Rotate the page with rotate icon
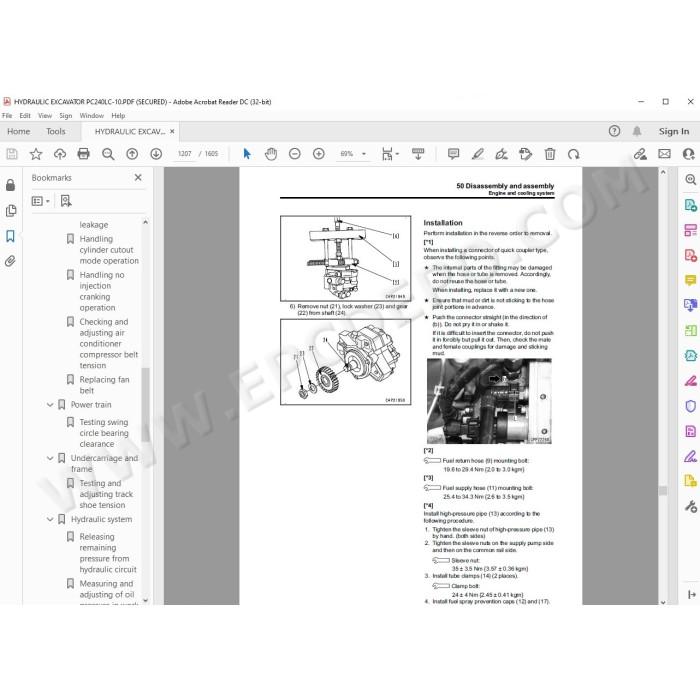 [x=574, y=154]
